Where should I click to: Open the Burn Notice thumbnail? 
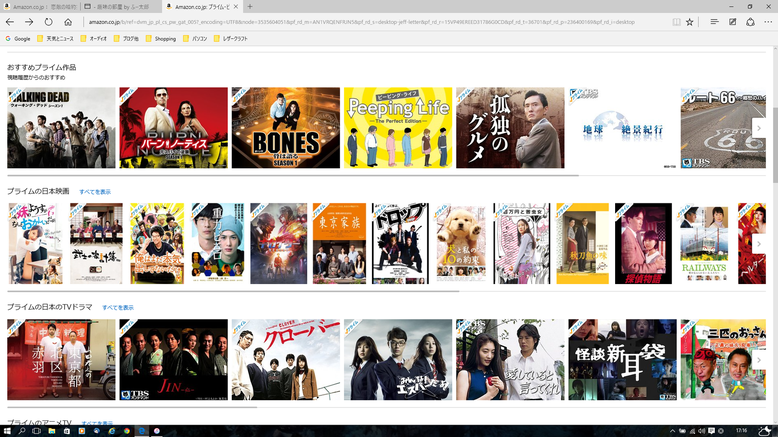(x=174, y=128)
